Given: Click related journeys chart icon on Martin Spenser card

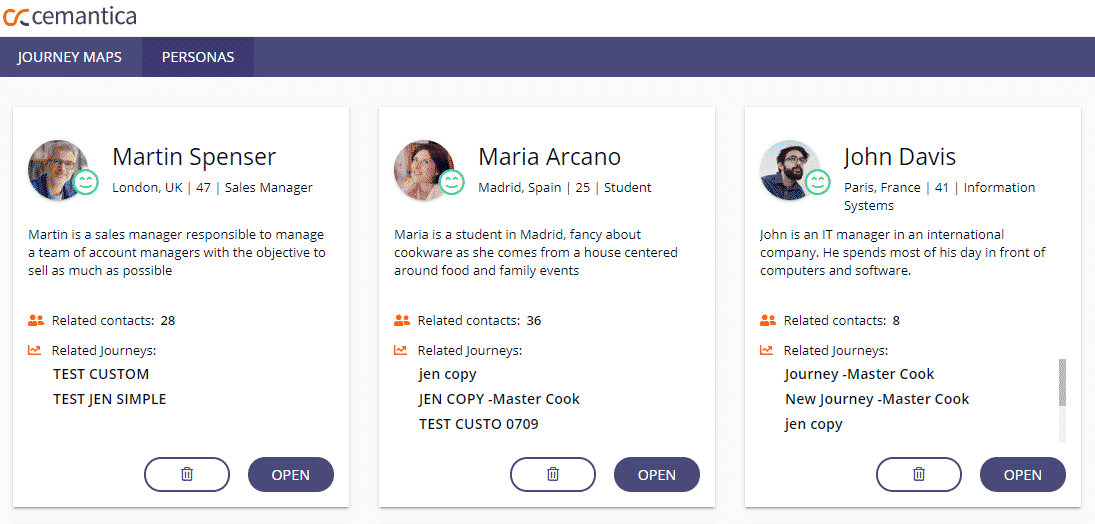Looking at the screenshot, I should tap(34, 350).
